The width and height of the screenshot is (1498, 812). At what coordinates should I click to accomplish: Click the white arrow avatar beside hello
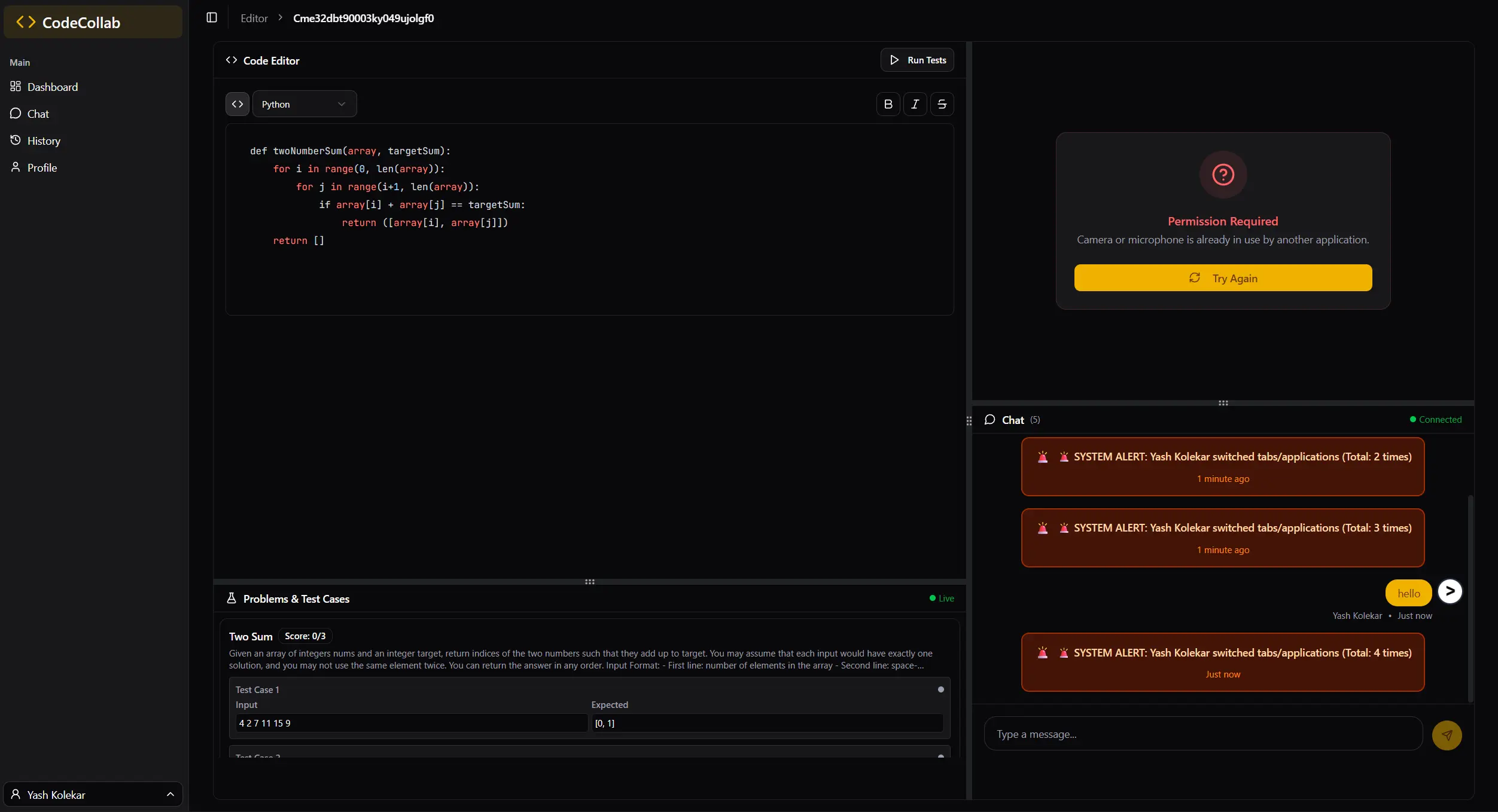coord(1450,591)
